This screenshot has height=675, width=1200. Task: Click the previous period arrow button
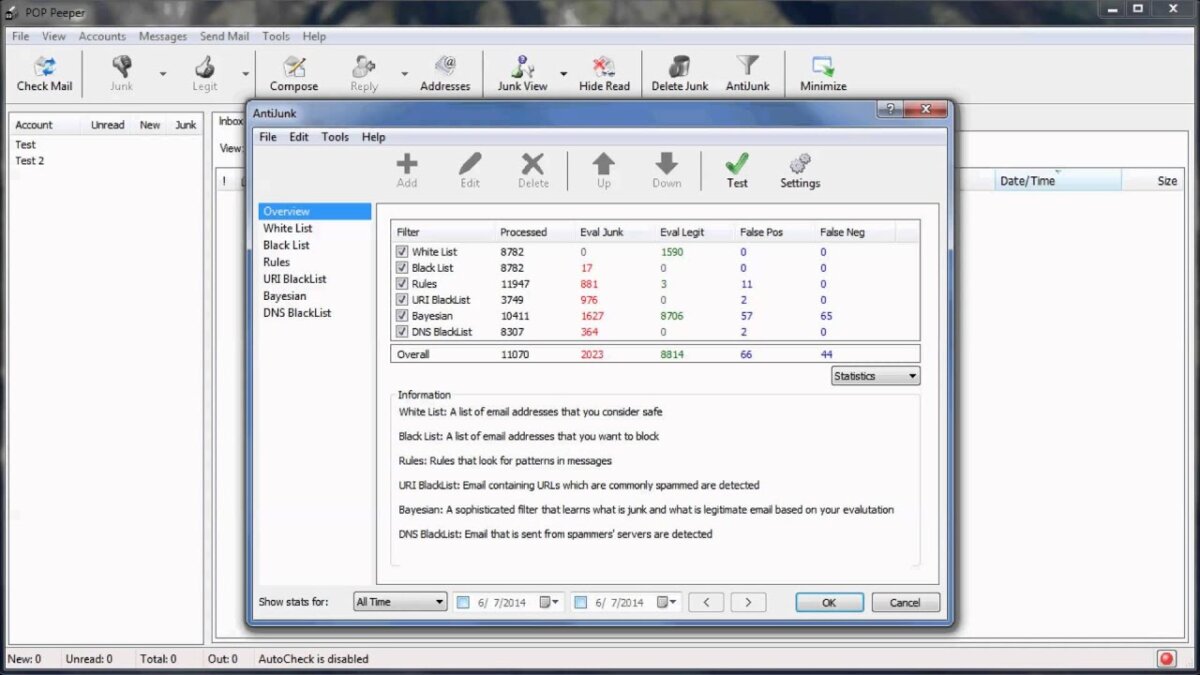click(706, 602)
